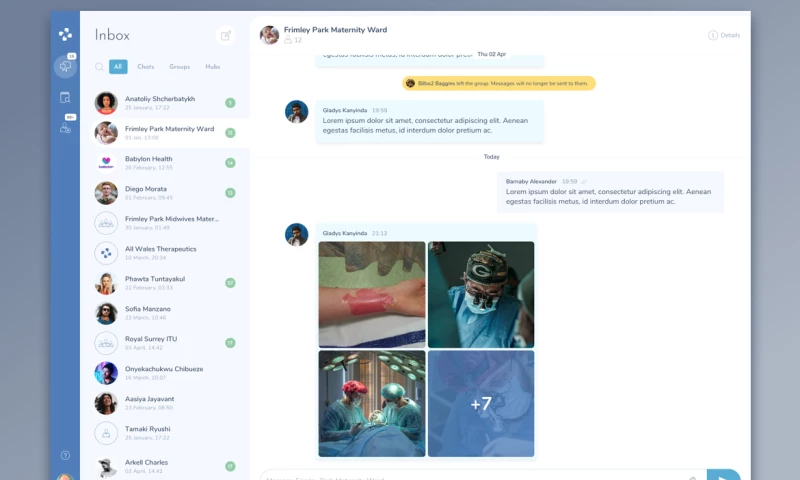The image size is (800, 480).
Task: Open Onyekachukwu Chibueze conversation
Action: [x=165, y=373]
